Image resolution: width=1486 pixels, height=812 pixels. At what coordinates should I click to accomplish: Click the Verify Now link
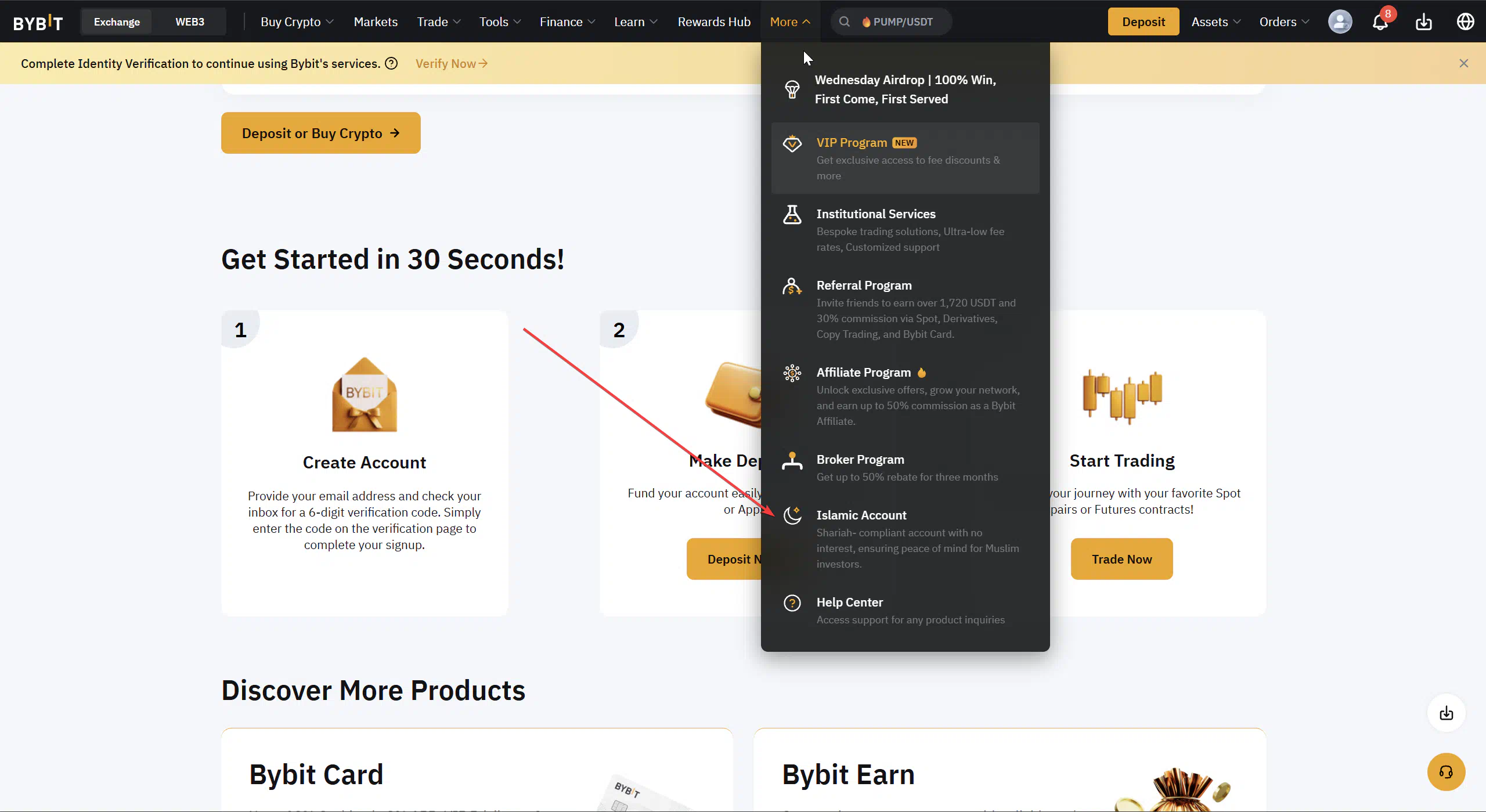pos(452,63)
